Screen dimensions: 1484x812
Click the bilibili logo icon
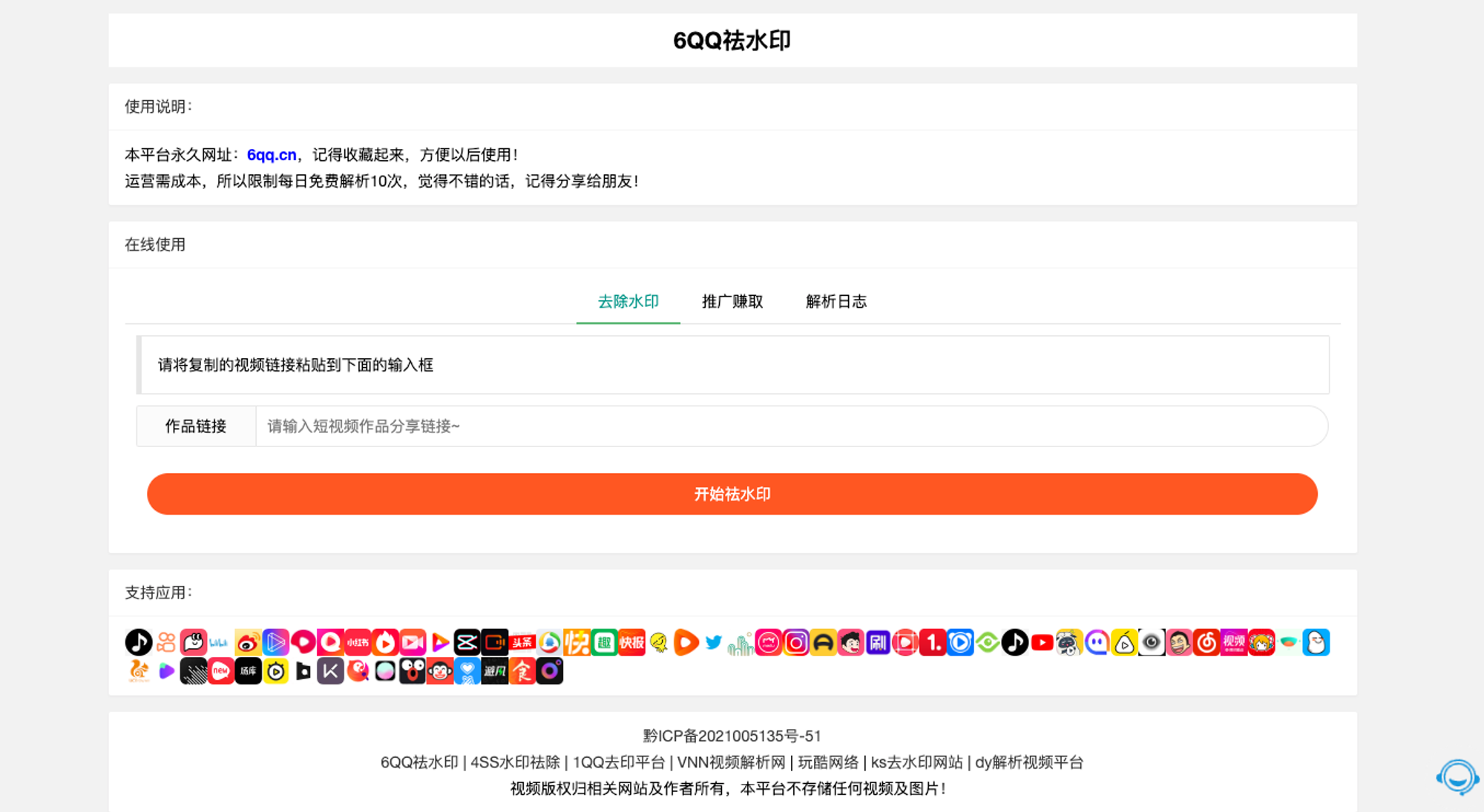pos(220,642)
